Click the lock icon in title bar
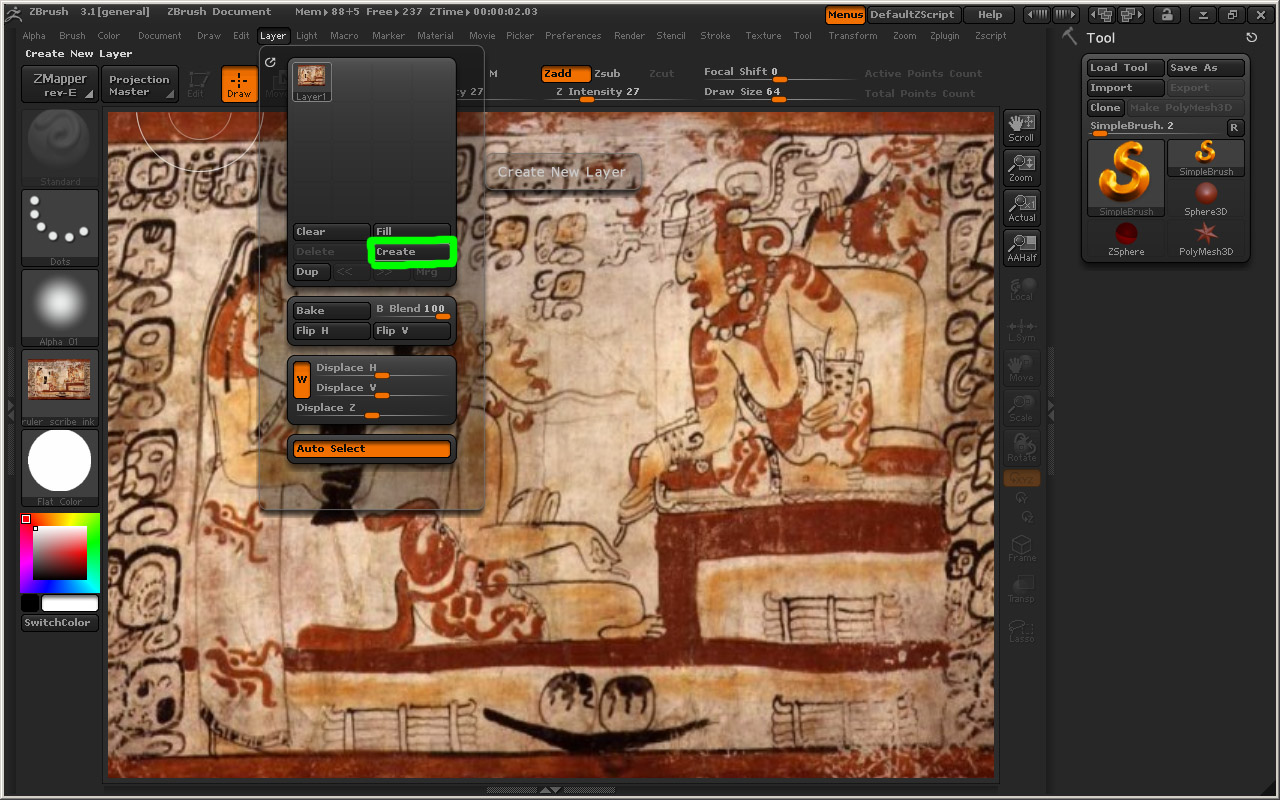This screenshot has width=1280, height=800. click(x=1166, y=14)
